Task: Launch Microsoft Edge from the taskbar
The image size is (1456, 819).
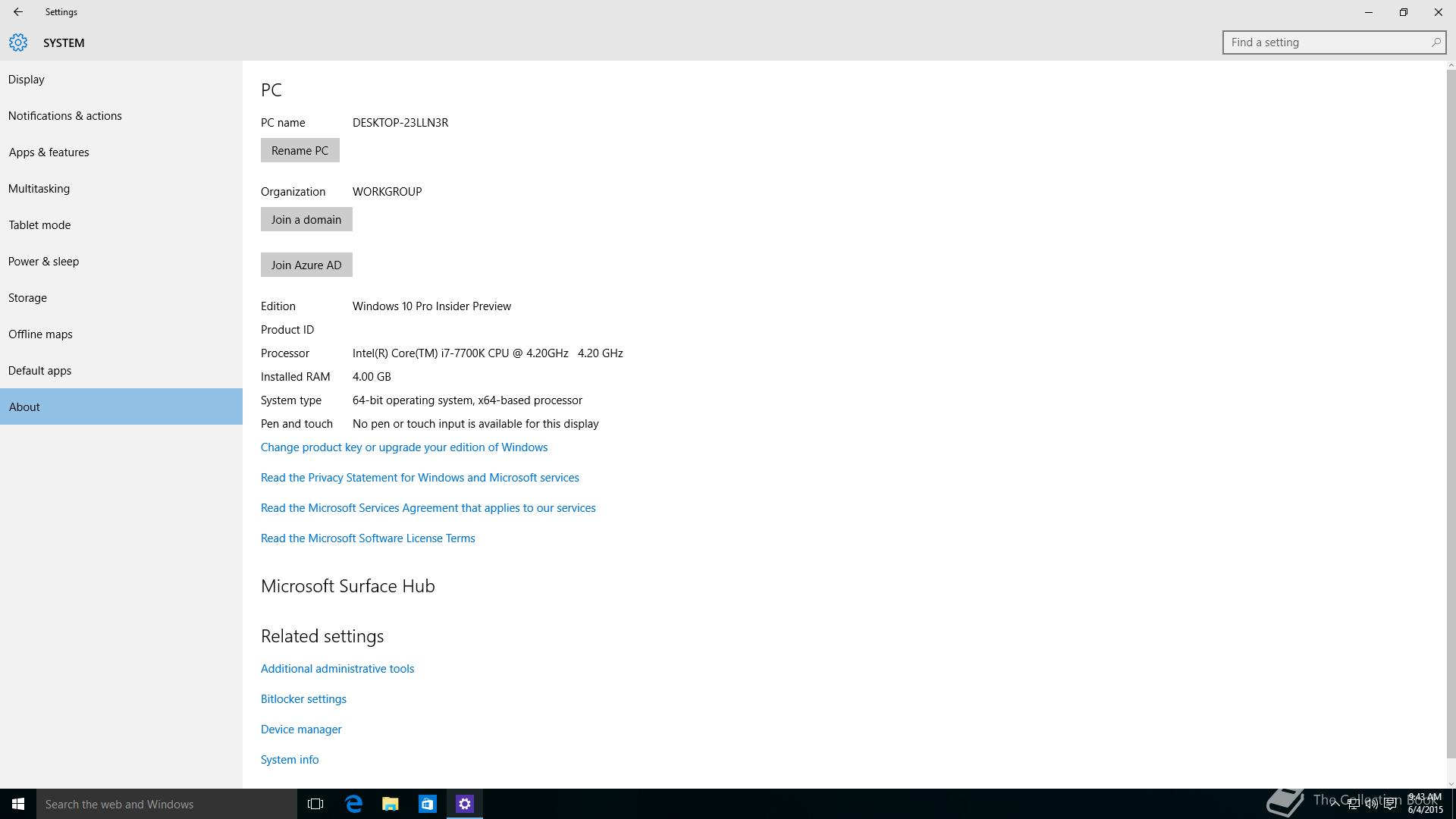Action: [353, 804]
